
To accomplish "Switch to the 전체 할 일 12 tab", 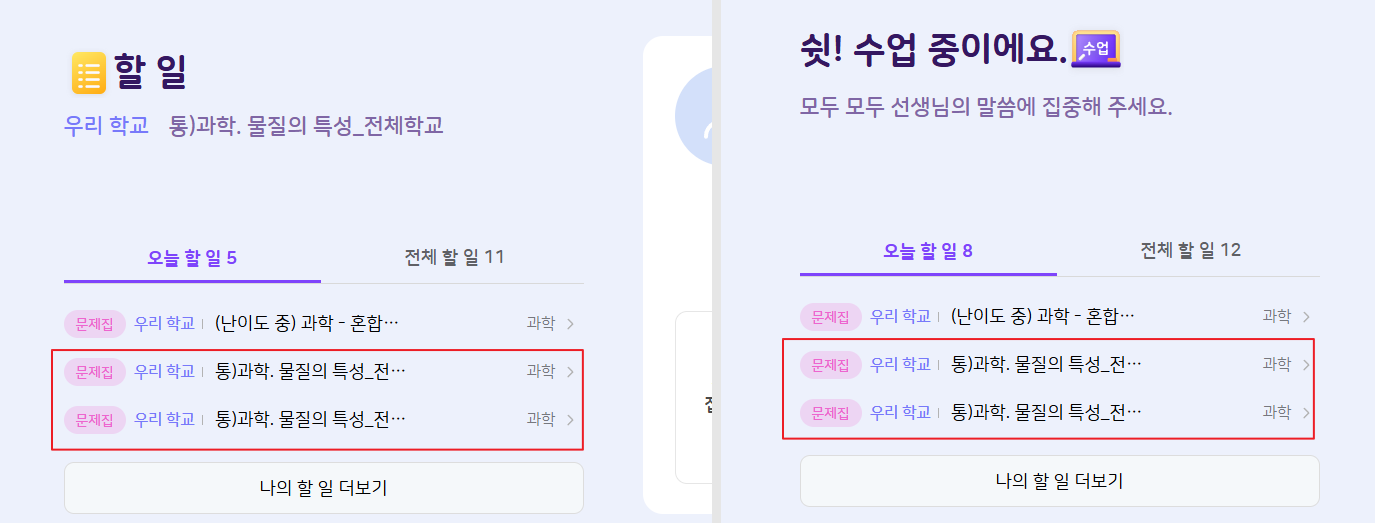I will [1190, 250].
